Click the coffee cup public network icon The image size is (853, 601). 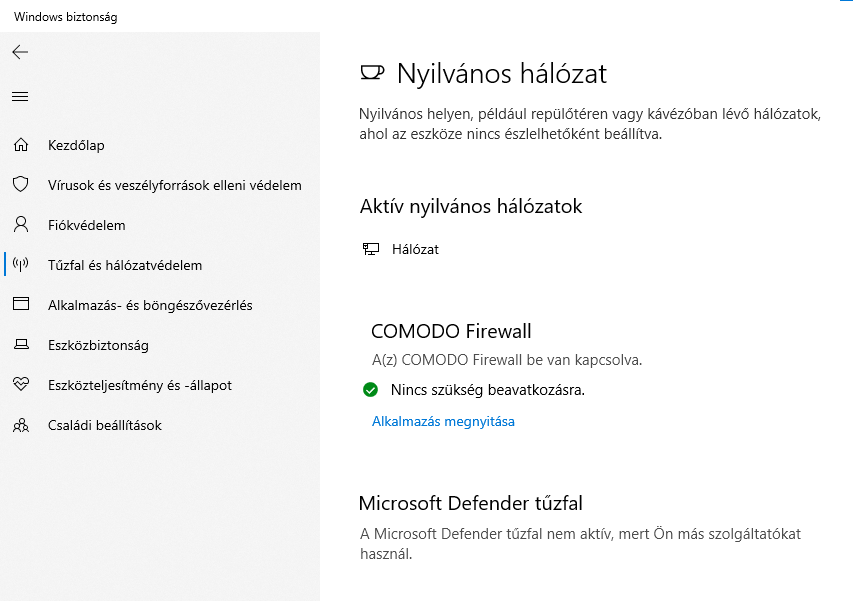pos(372,72)
